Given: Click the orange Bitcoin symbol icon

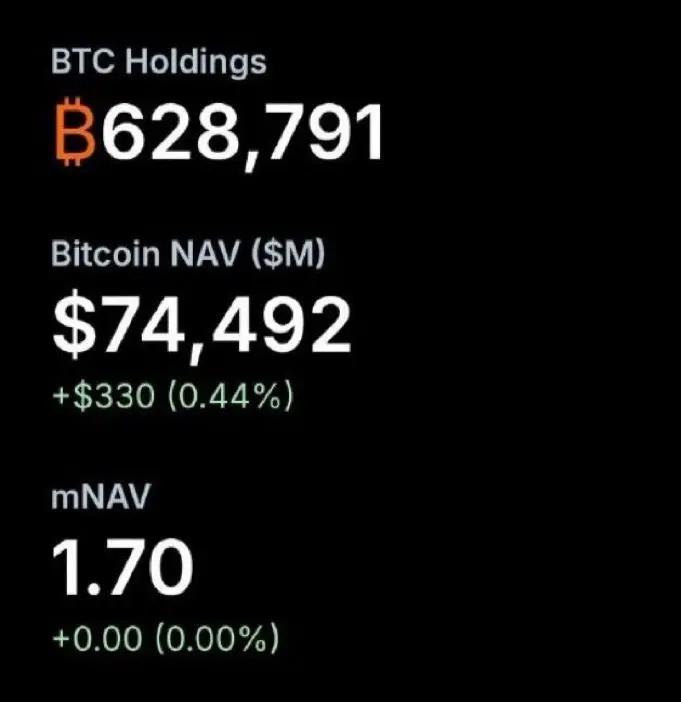Looking at the screenshot, I should [x=75, y=131].
